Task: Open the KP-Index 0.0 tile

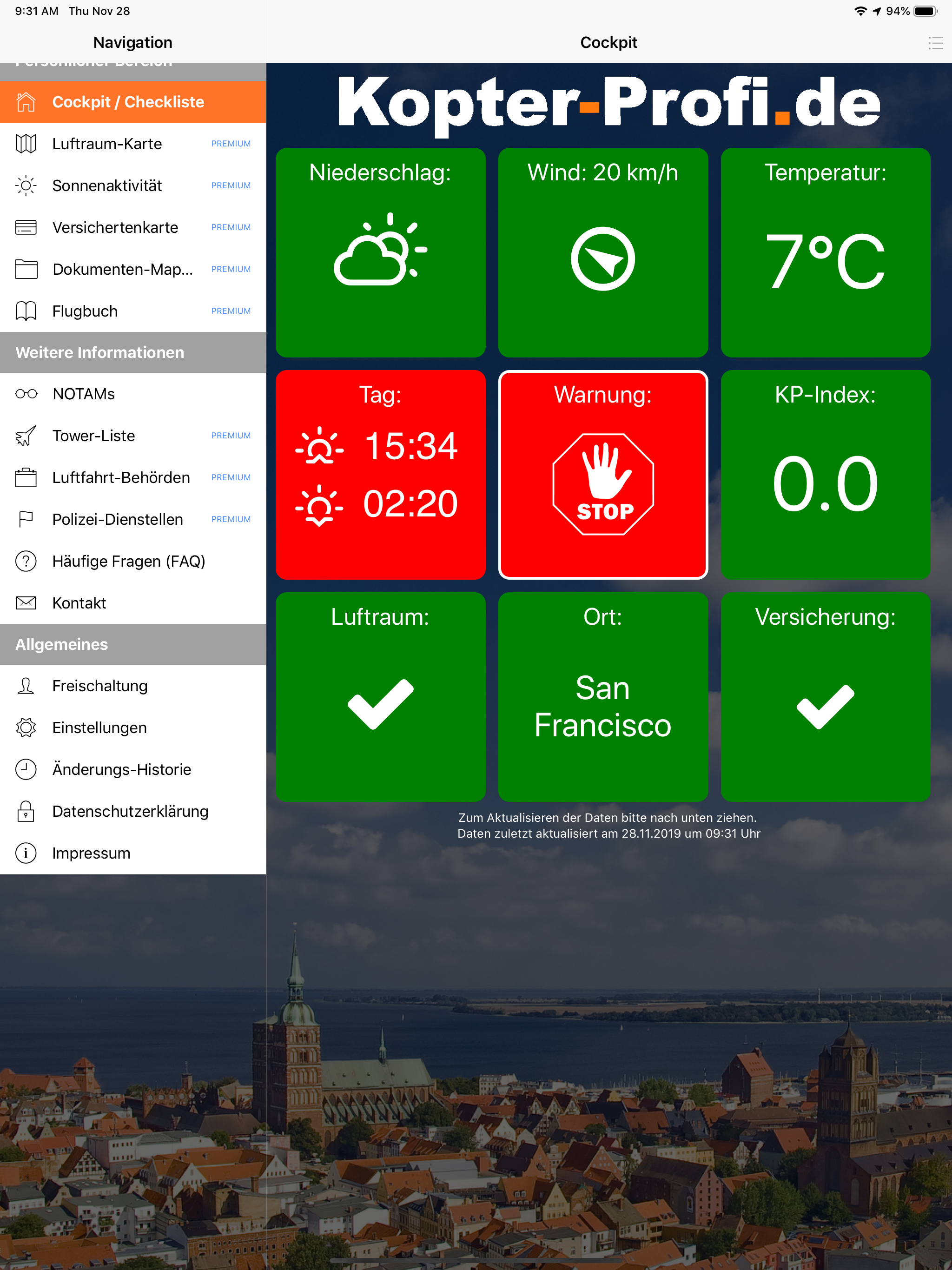Action: click(x=826, y=475)
